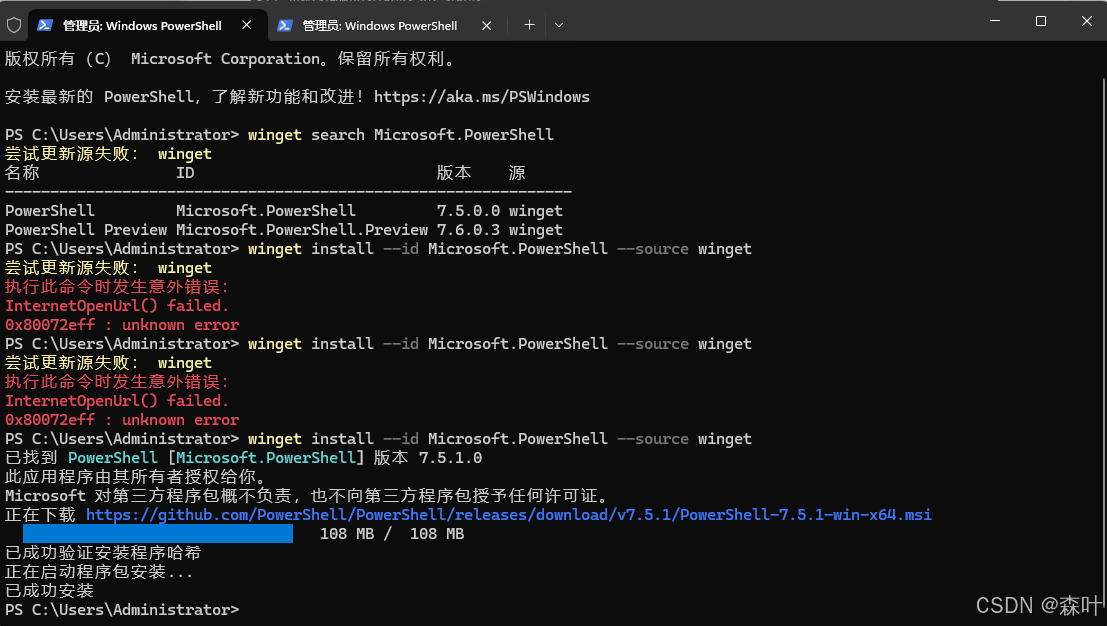
Task: Open the https://aka.ms/PSWindows link
Action: coord(481,97)
